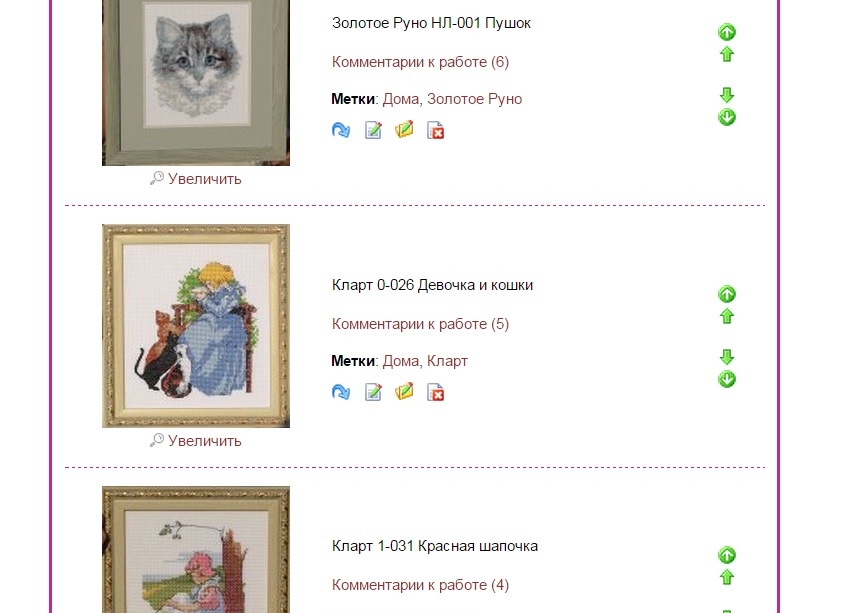This screenshot has width=846, height=613.
Task: Enlarge the cat embroidery via Увеличить
Action: point(196,179)
